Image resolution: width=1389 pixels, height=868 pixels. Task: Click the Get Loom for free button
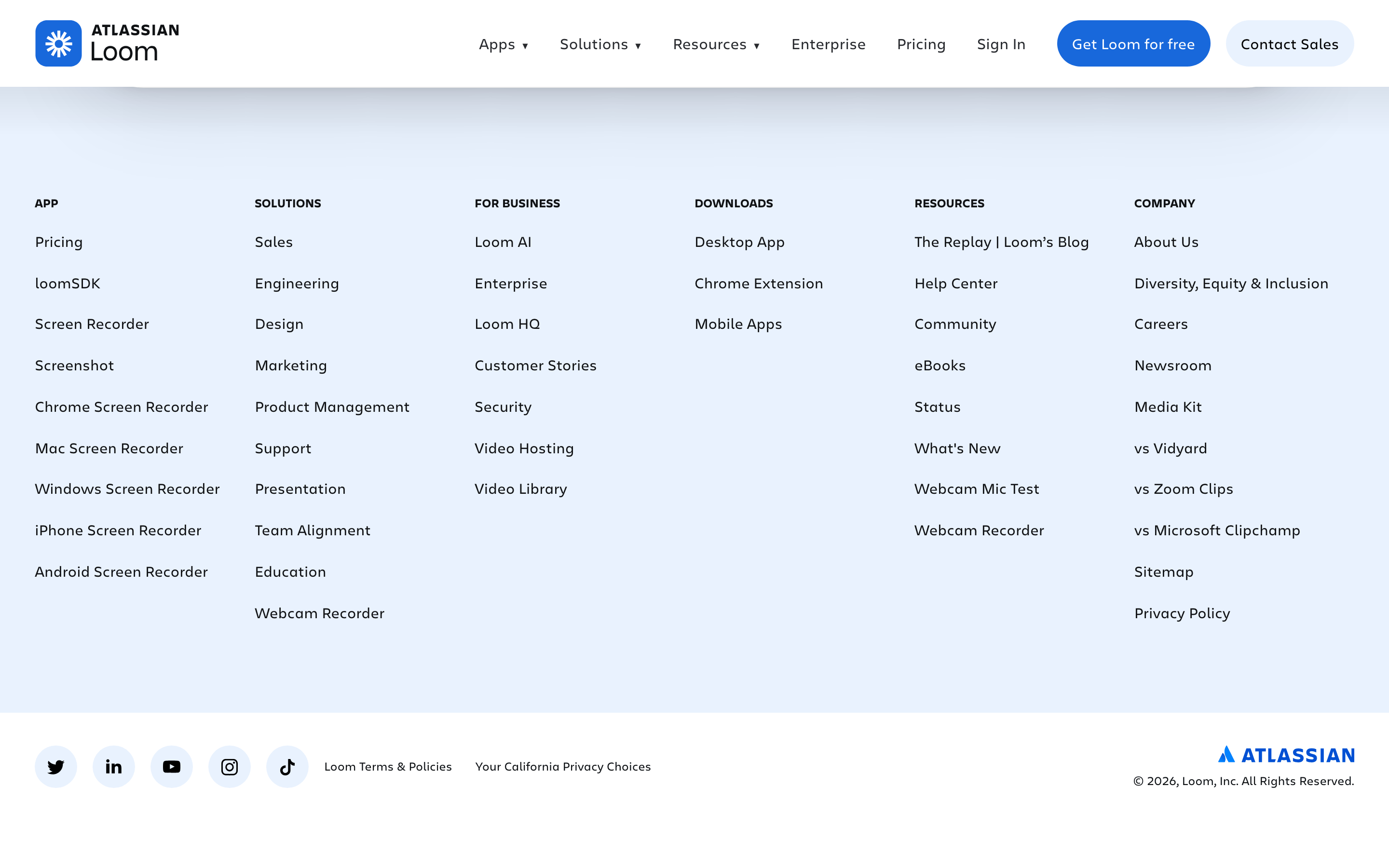[x=1133, y=43]
